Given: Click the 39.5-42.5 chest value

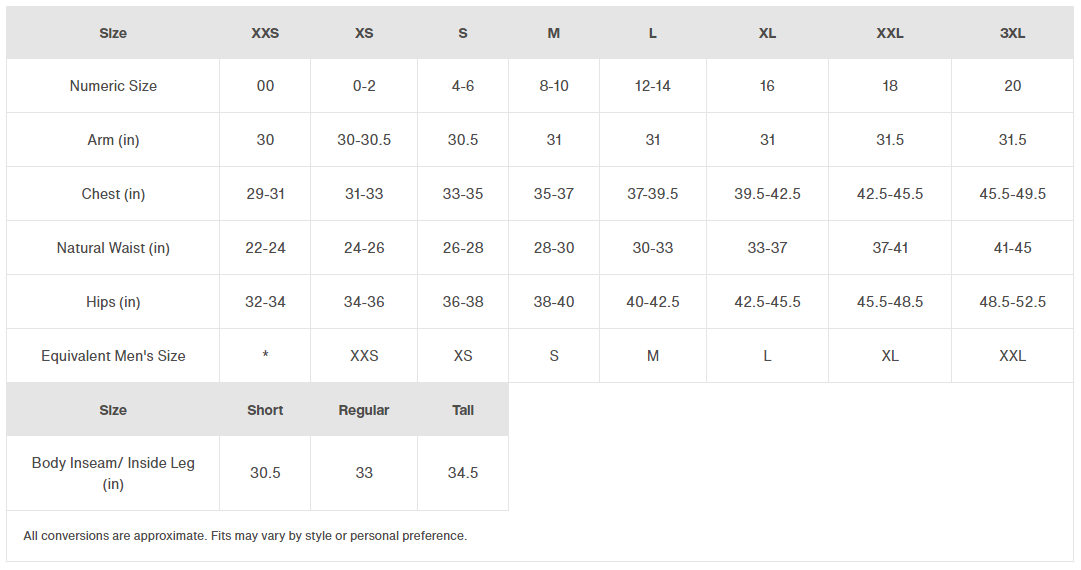Looking at the screenshot, I should pos(767,194).
